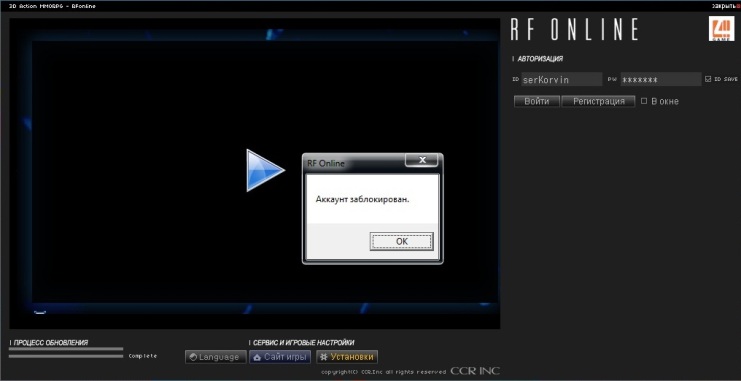Click the АВТОРИЗАЦИЯ section heading
Viewport: 741px width, 381px height.
pos(540,59)
